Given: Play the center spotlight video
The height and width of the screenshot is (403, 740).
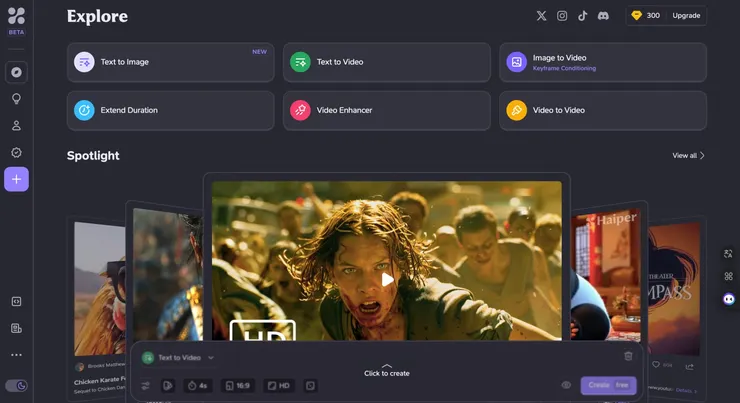Looking at the screenshot, I should 387,280.
